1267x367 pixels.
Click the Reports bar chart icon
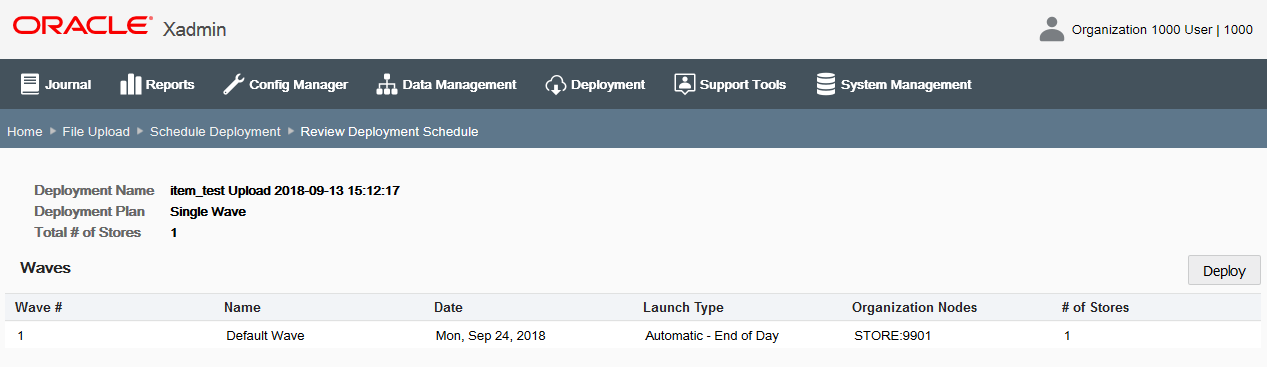tap(130, 84)
